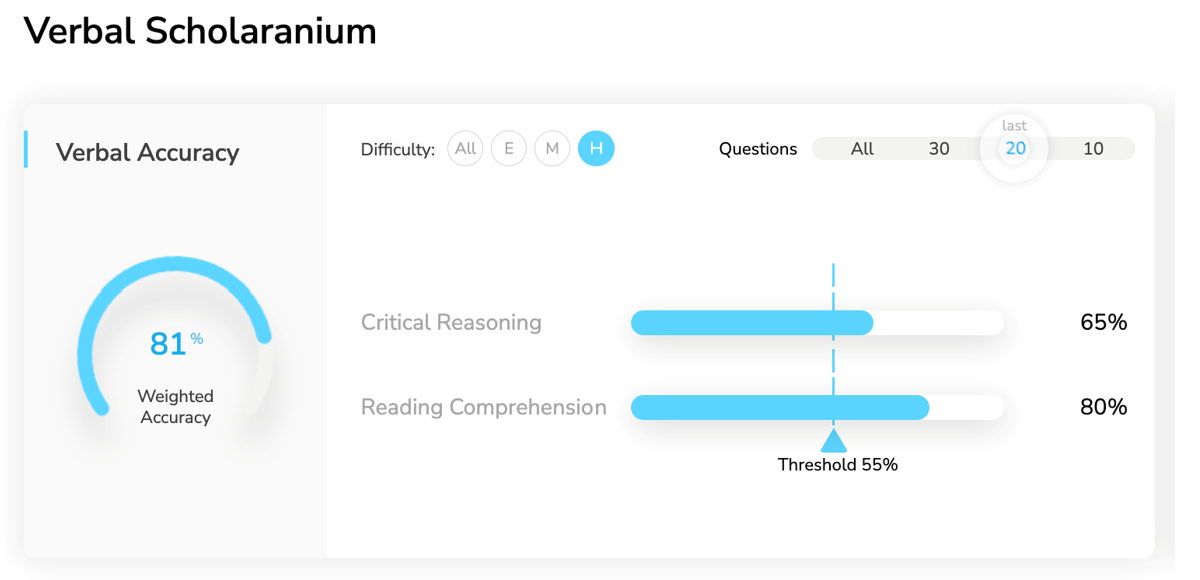Choose last 10 questions option
The width and height of the screenshot is (1200, 580).
pos(1093,149)
